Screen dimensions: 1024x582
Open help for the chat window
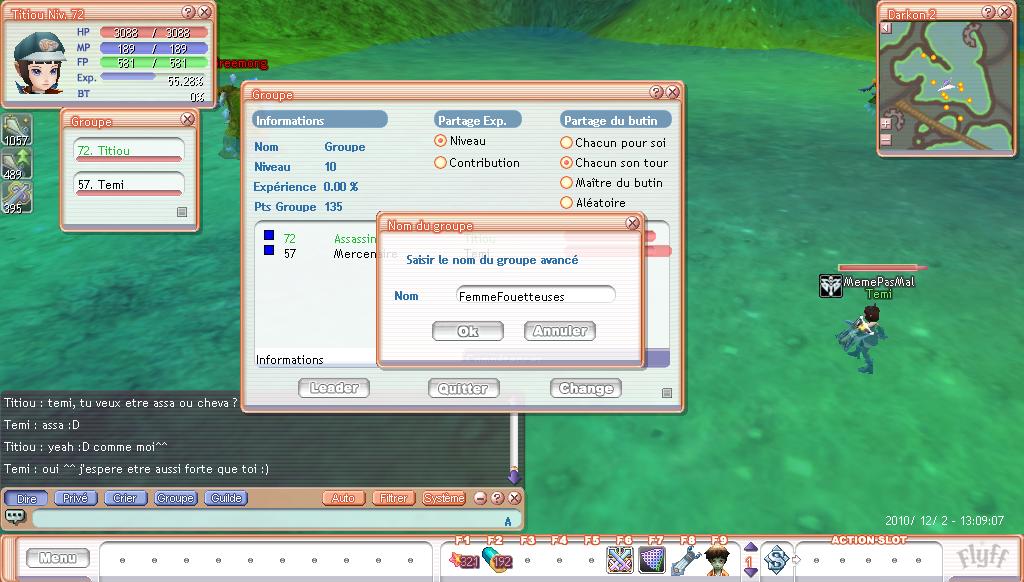click(x=497, y=498)
